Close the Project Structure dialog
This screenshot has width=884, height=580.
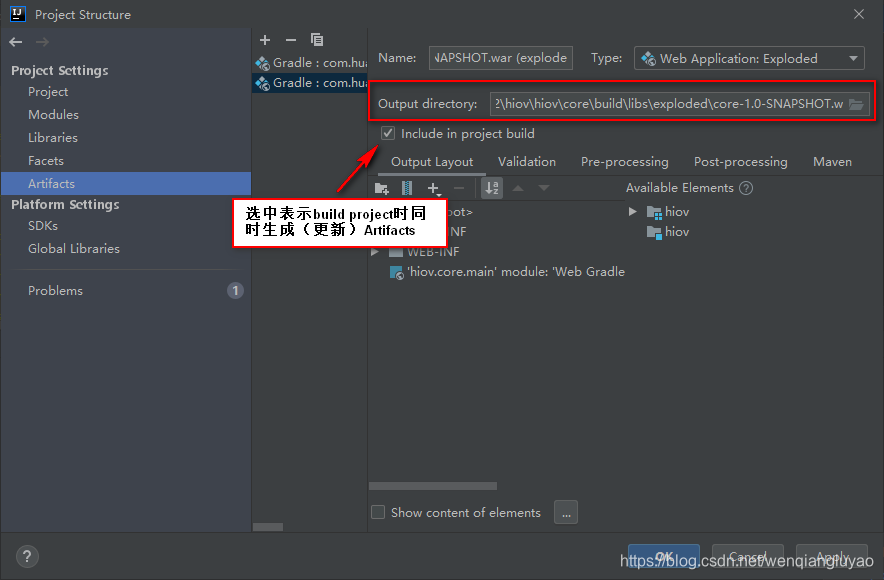859,14
